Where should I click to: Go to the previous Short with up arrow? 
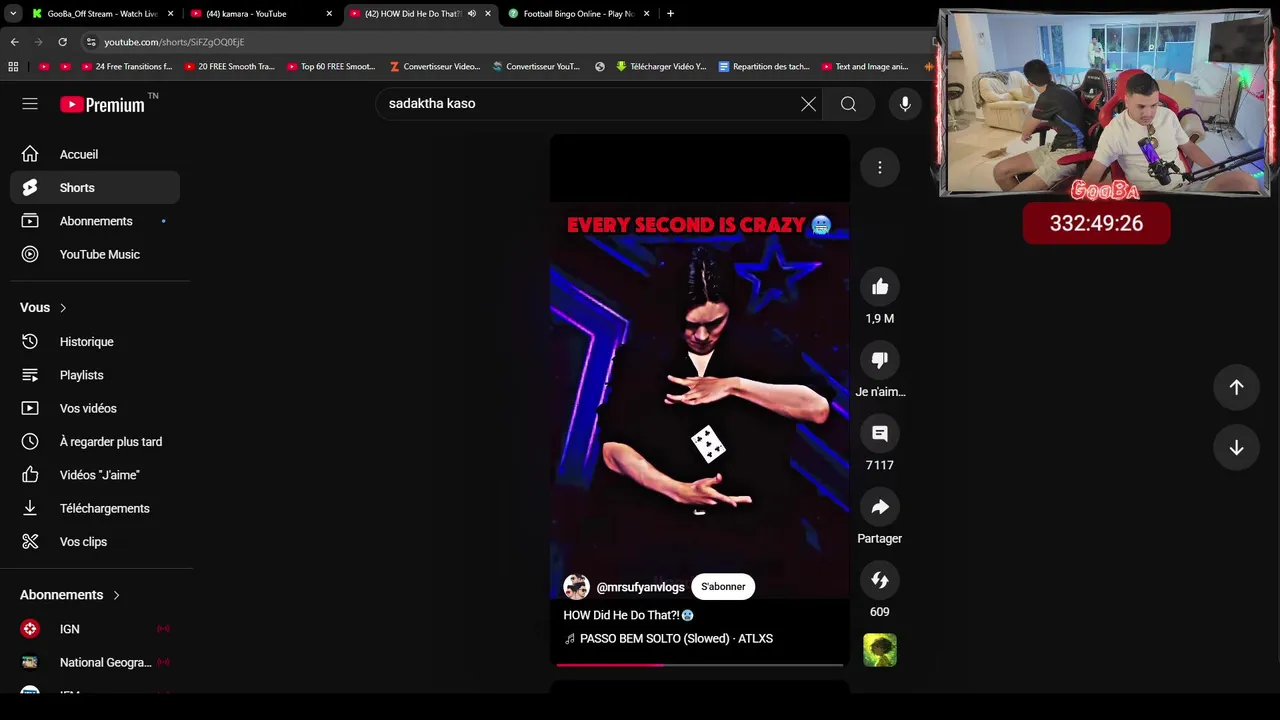pyautogui.click(x=1236, y=387)
